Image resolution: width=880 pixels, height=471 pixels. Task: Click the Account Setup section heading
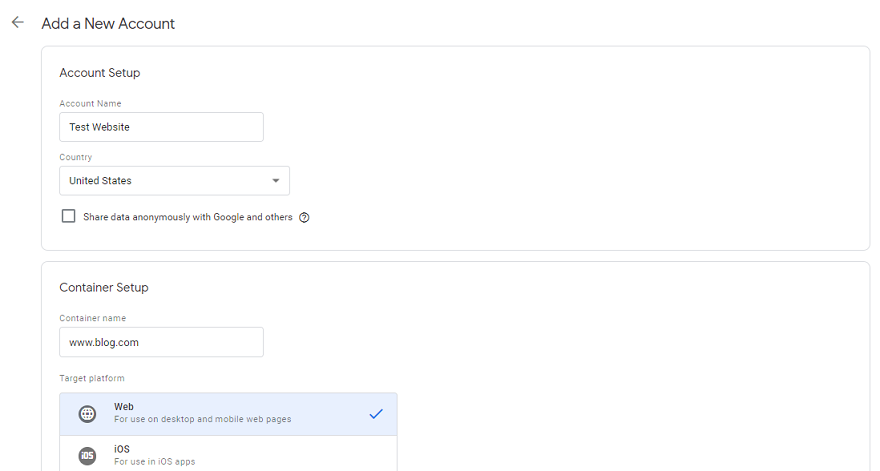coord(100,73)
